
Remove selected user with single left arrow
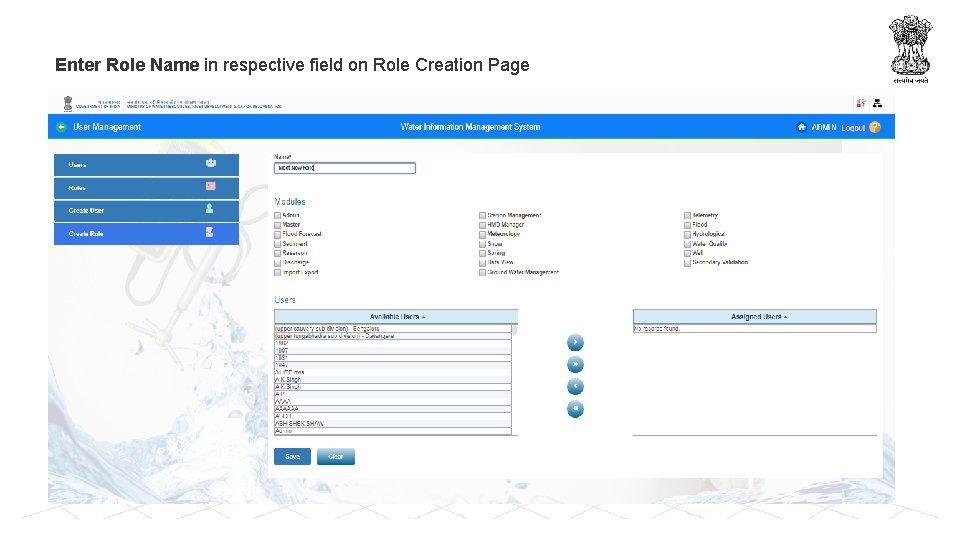(575, 386)
